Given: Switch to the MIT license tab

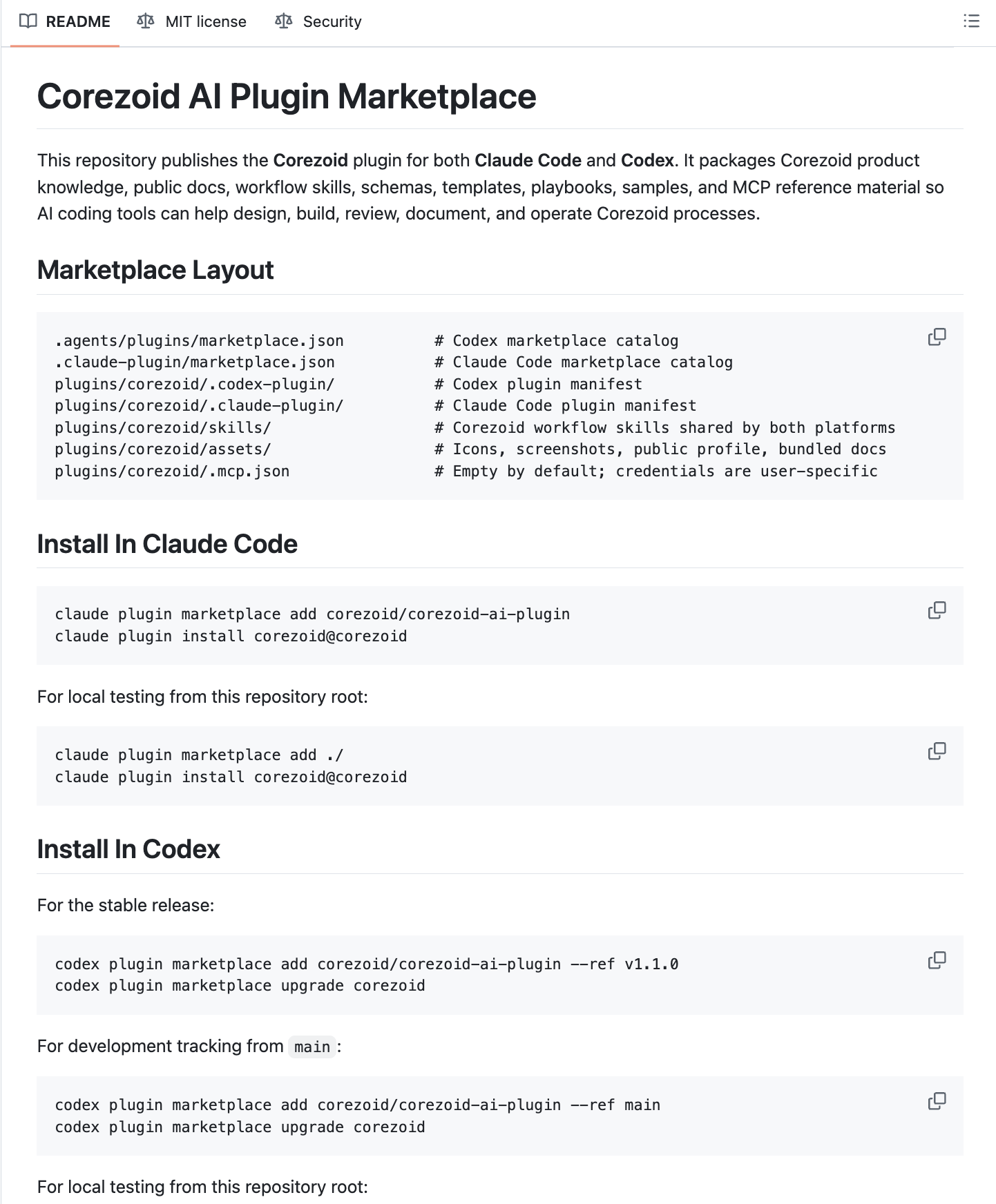Looking at the screenshot, I should 192,22.
